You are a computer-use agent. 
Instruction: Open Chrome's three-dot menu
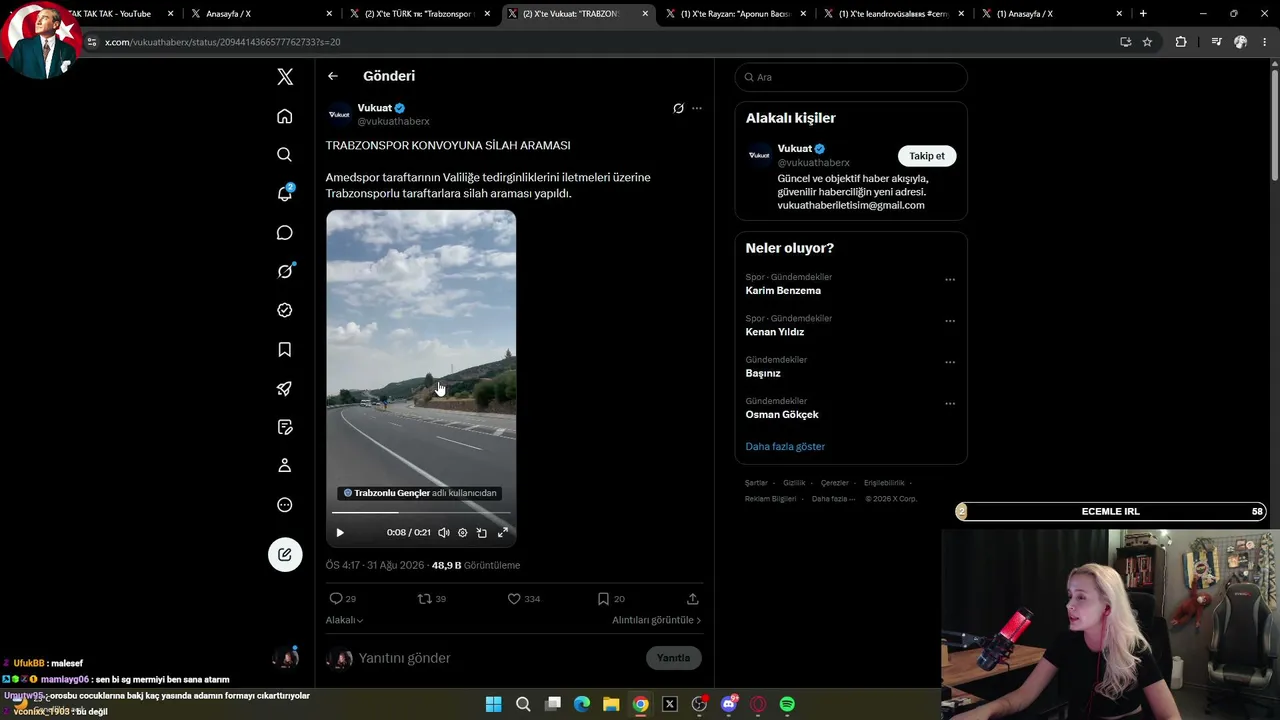1264,42
